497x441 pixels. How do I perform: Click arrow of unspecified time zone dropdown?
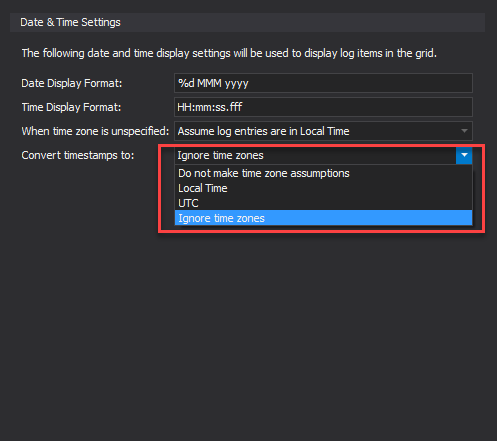pyautogui.click(x=464, y=131)
